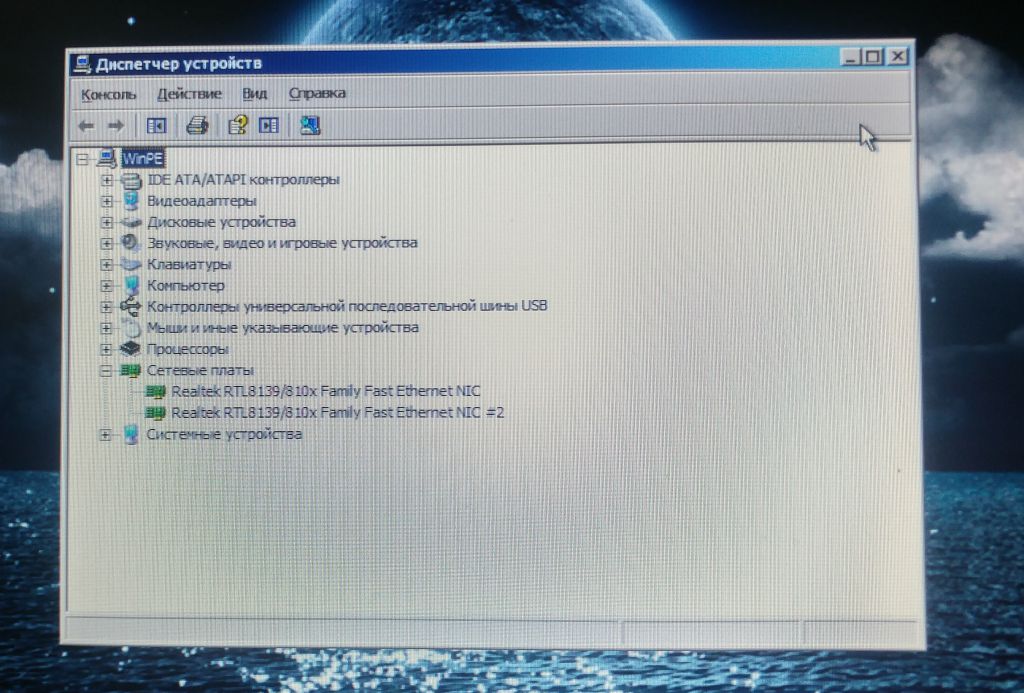Expand the Процессоры node

coord(106,349)
